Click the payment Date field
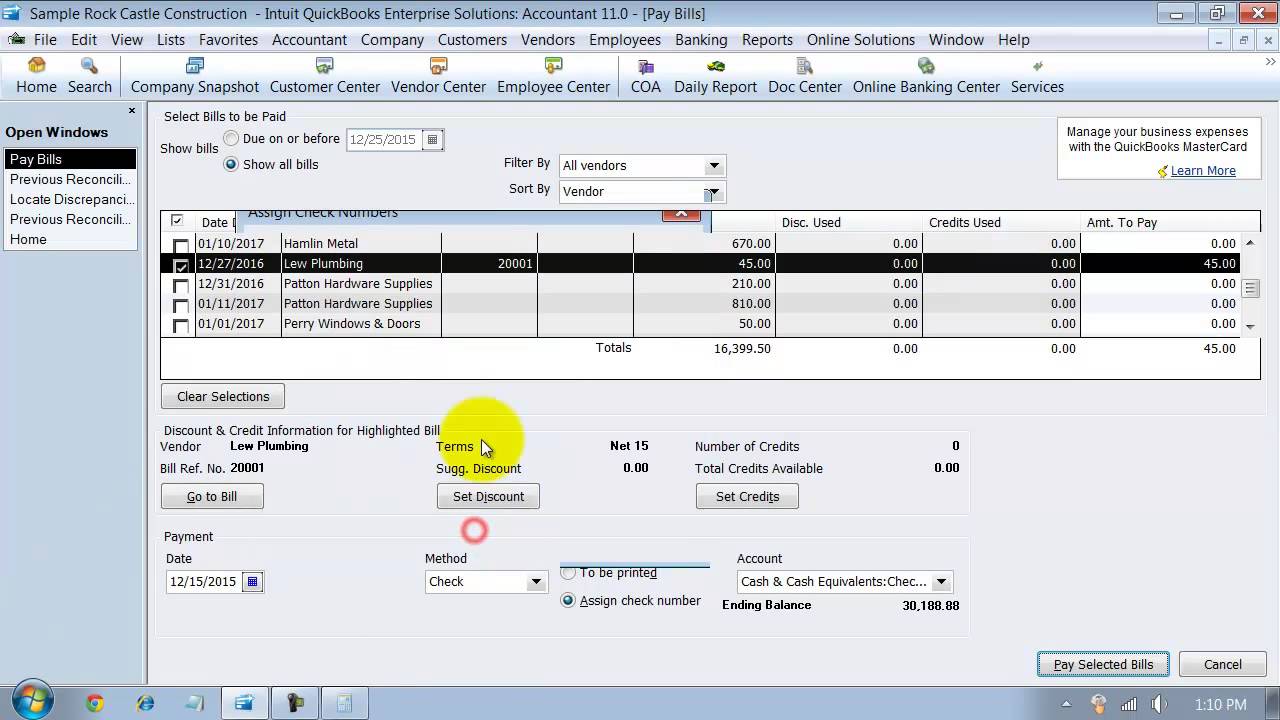 [x=204, y=581]
